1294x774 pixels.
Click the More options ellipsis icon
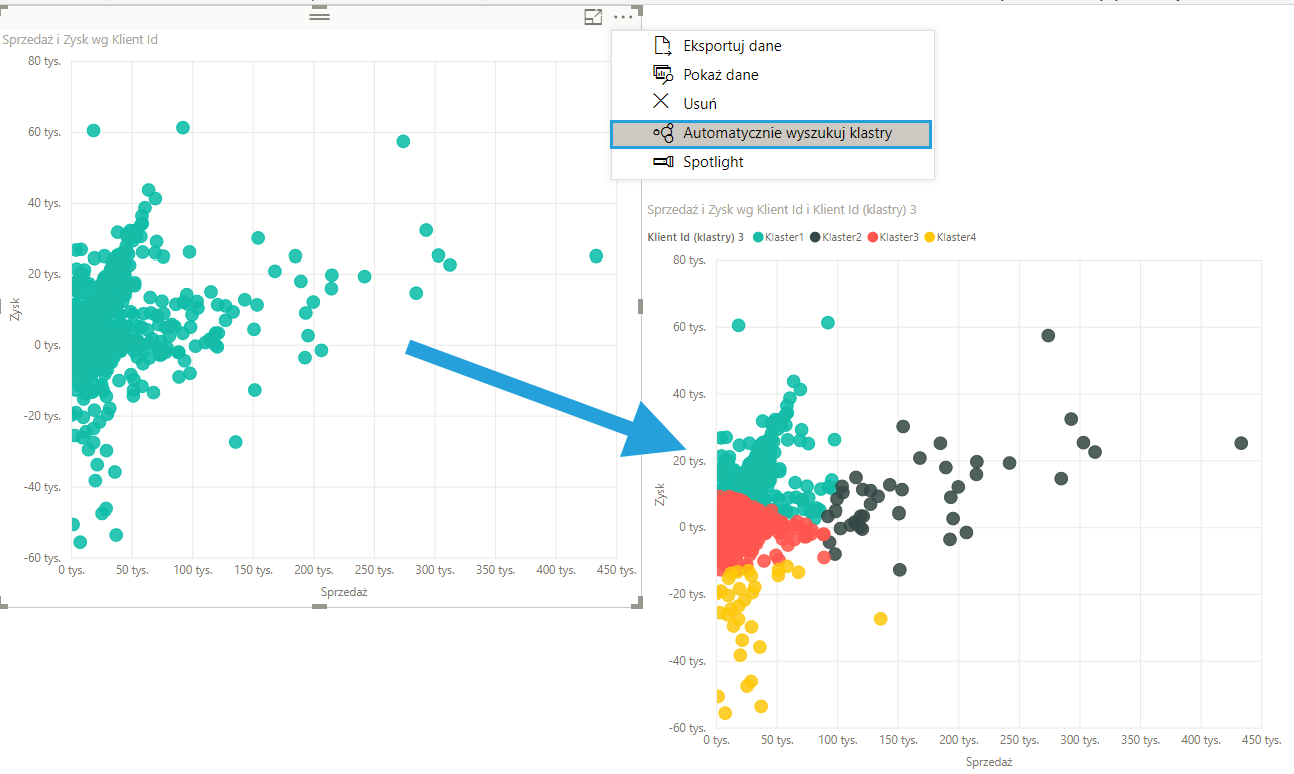click(624, 16)
